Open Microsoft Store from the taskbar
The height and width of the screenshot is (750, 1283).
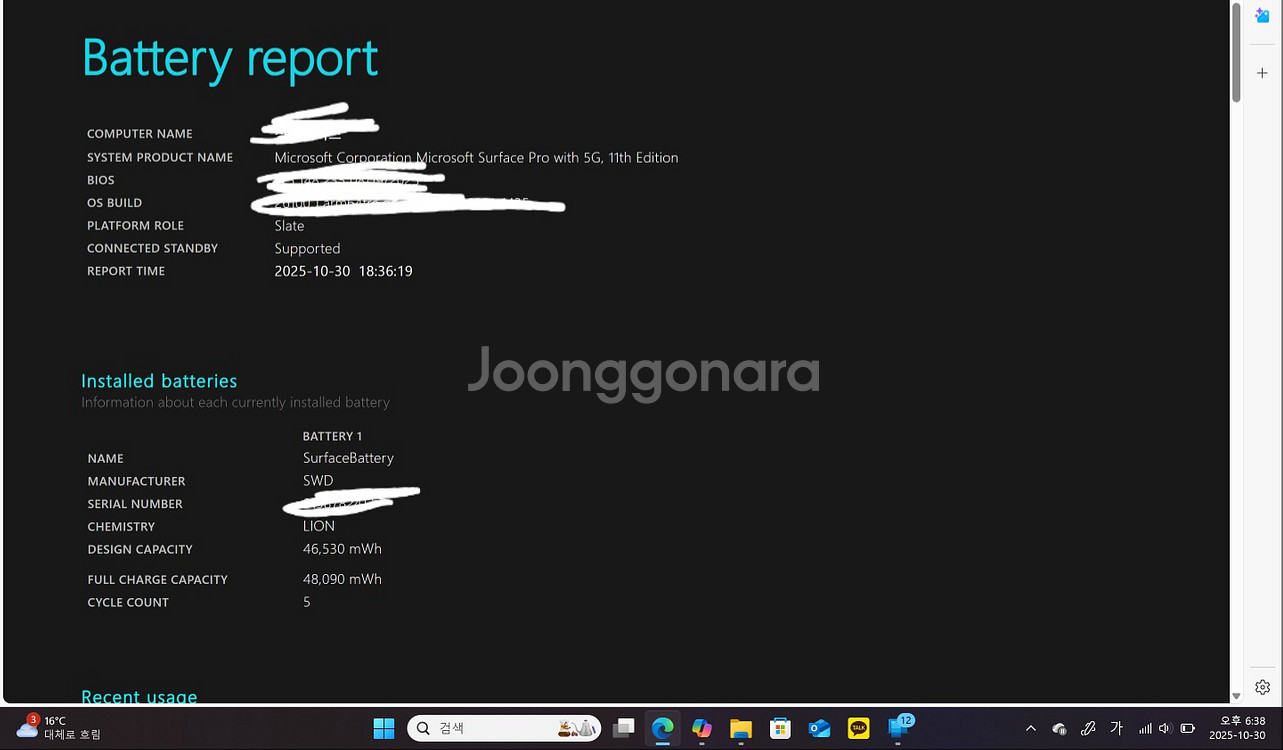780,728
